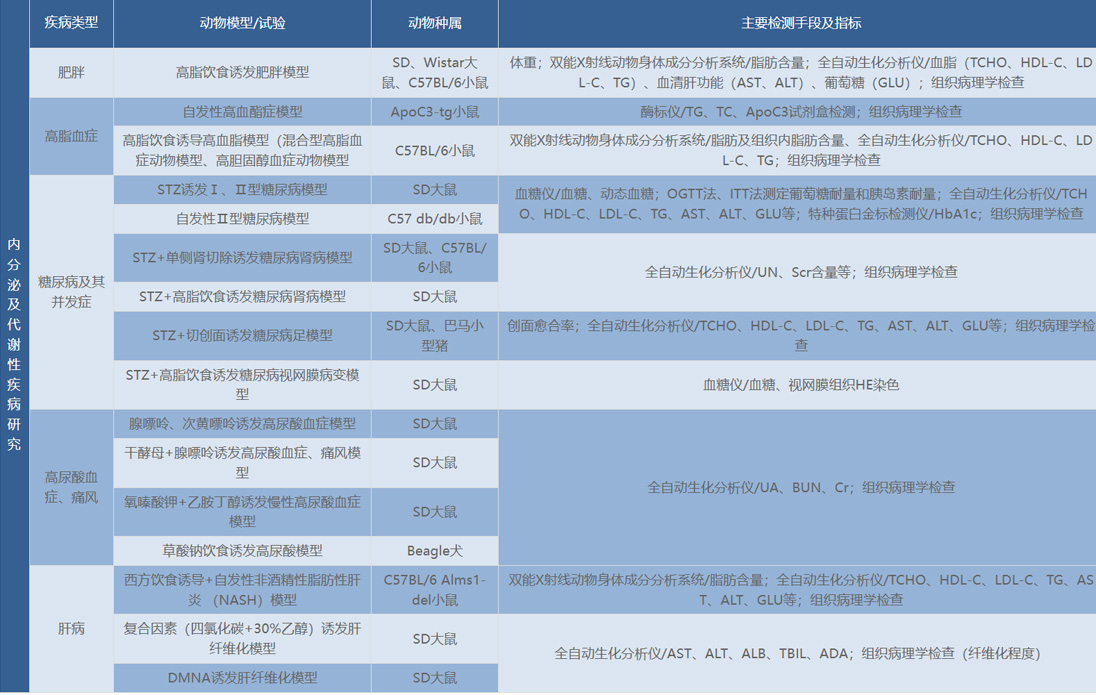
Task: Click the 高脂饮食诱发肥胖模型 cell
Action: point(242,72)
